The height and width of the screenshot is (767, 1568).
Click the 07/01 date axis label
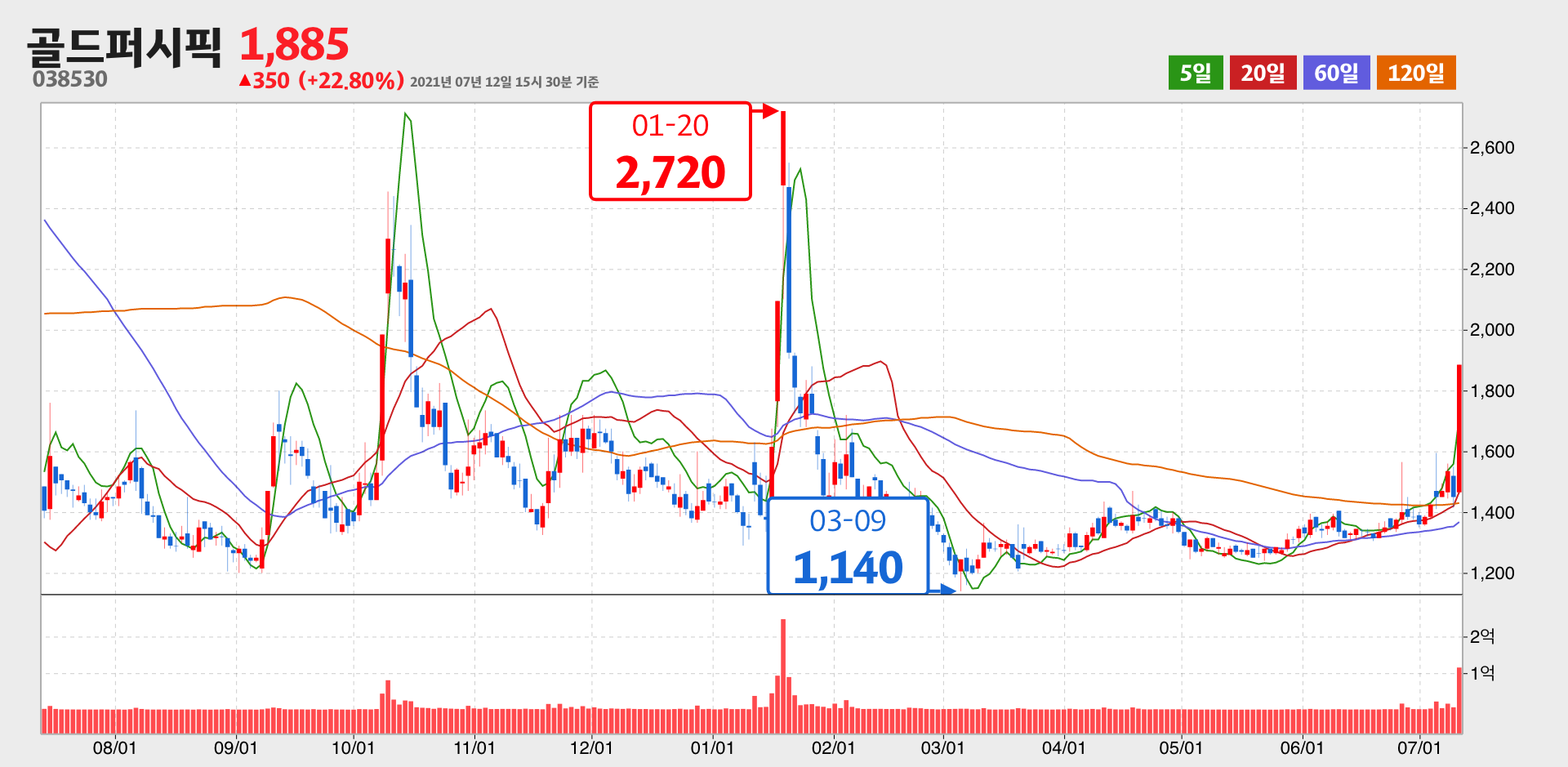pos(1419,748)
